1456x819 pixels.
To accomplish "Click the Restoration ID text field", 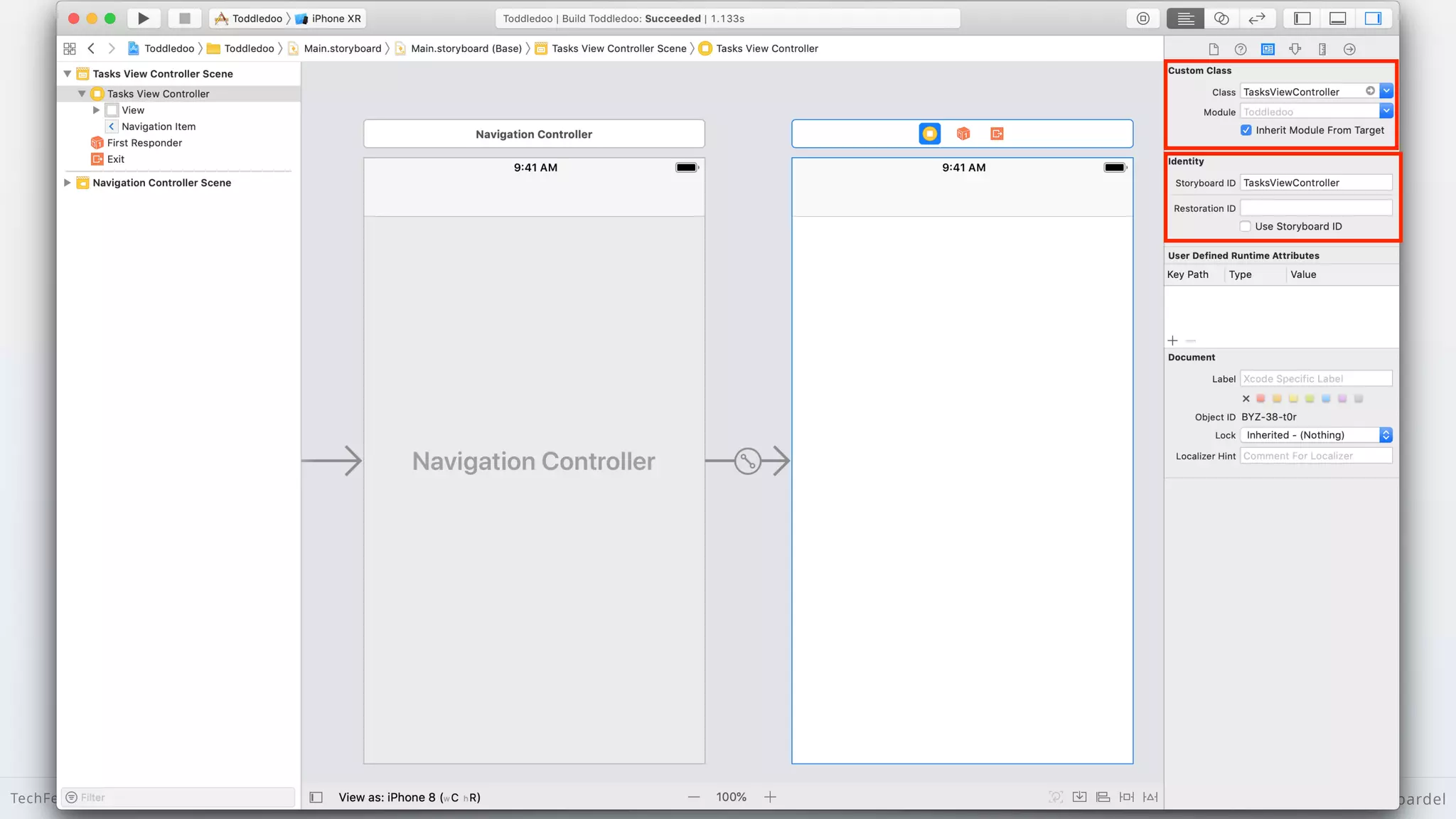I will 1315,208.
